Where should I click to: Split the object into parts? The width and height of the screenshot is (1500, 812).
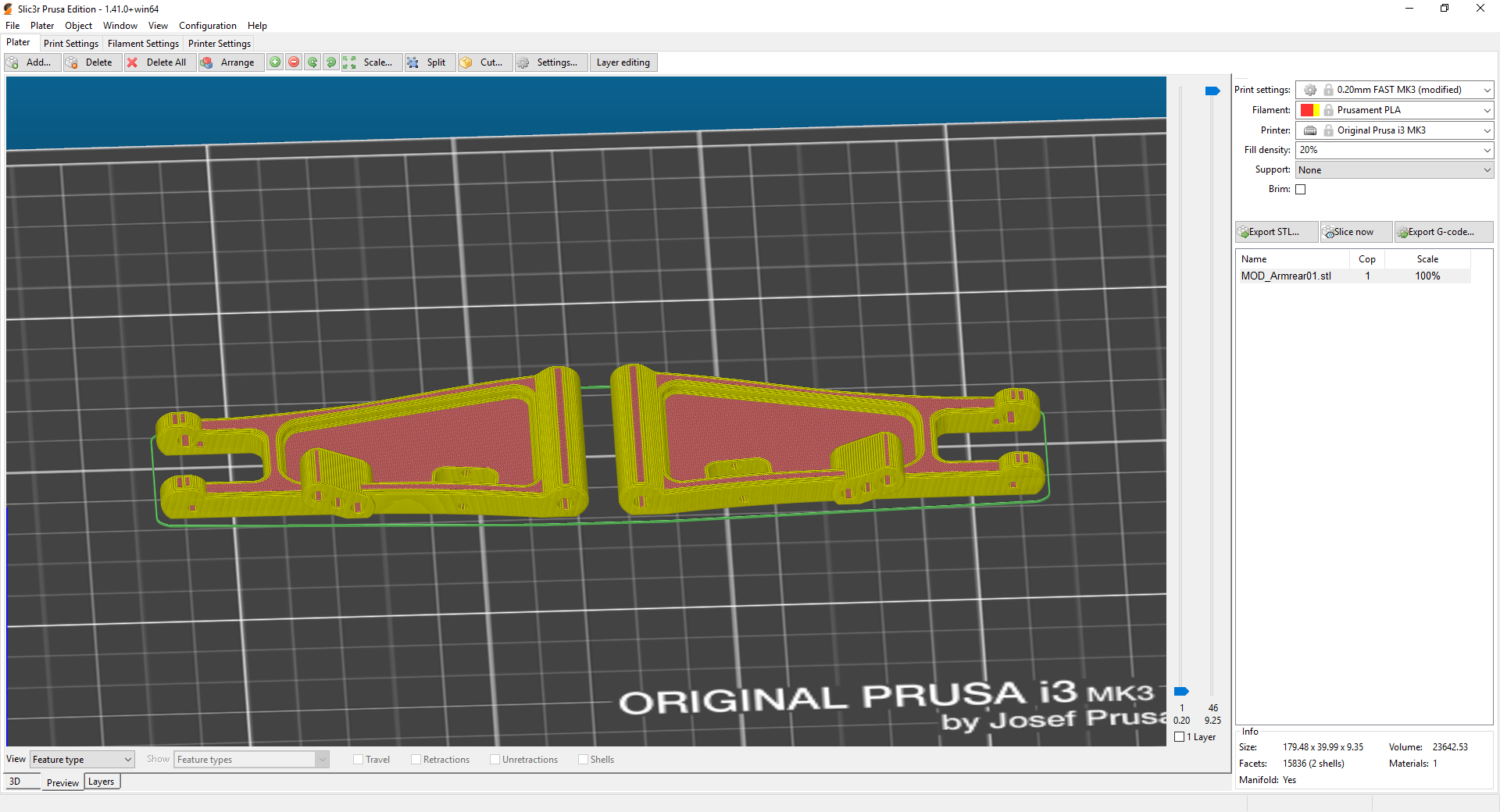pos(429,62)
